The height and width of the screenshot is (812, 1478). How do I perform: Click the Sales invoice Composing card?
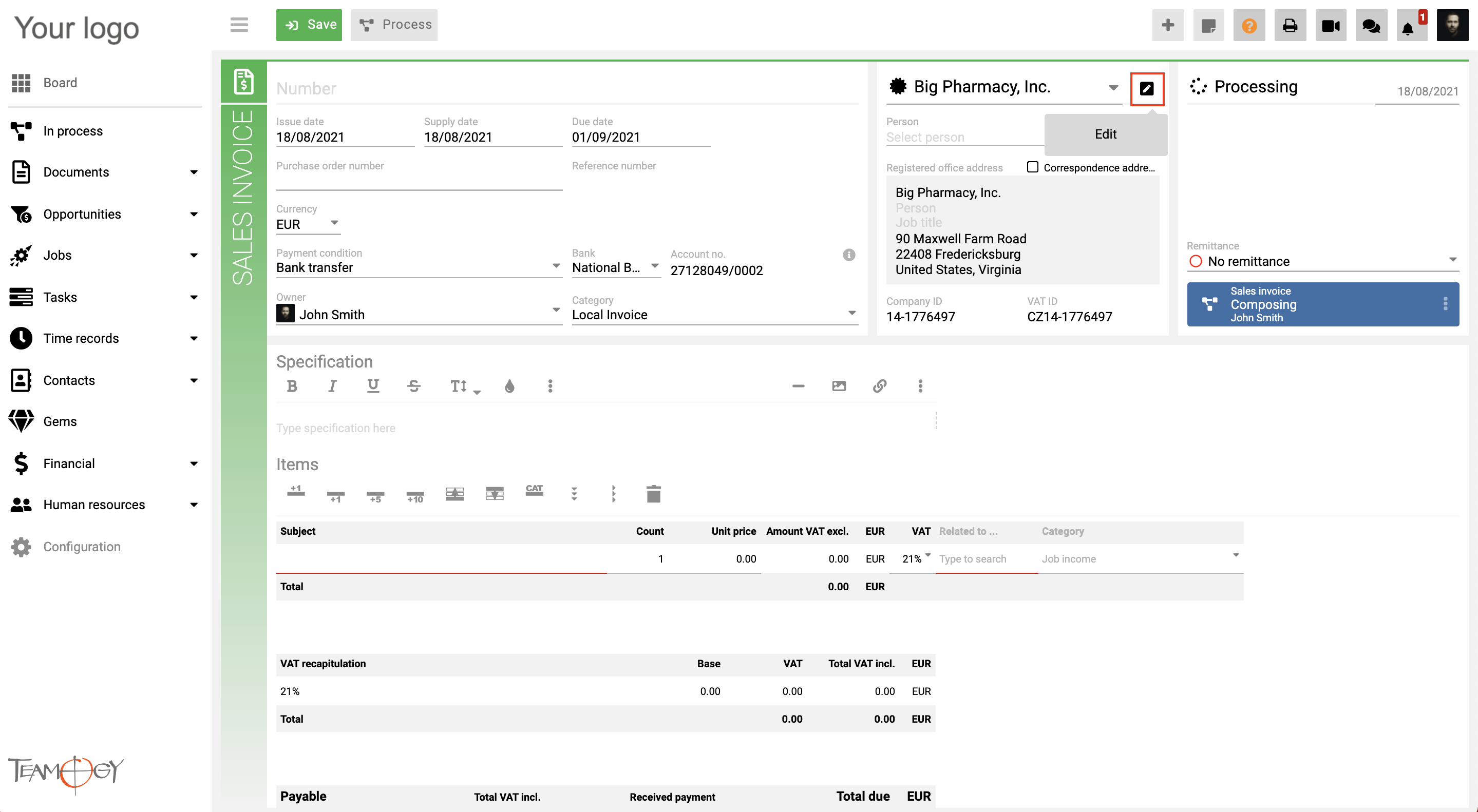(x=1322, y=304)
